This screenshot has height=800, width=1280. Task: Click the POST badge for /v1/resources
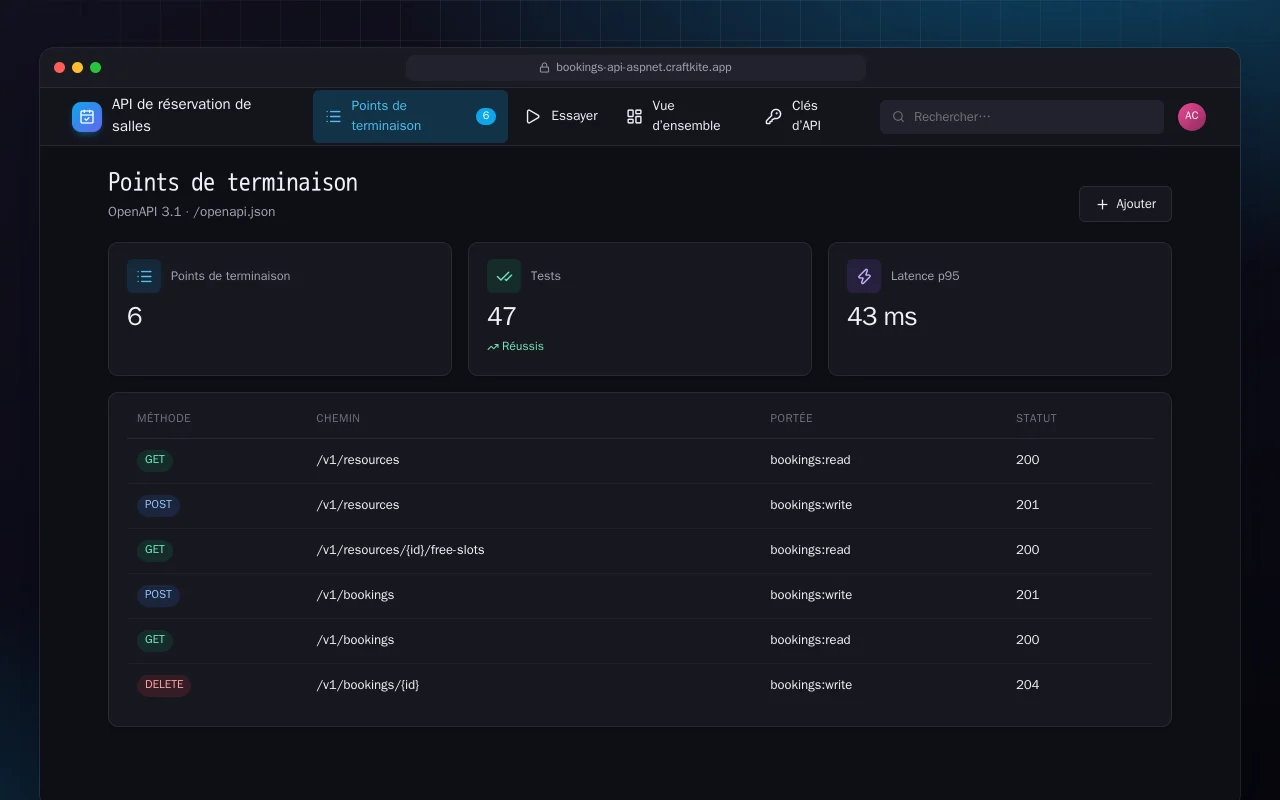(158, 505)
